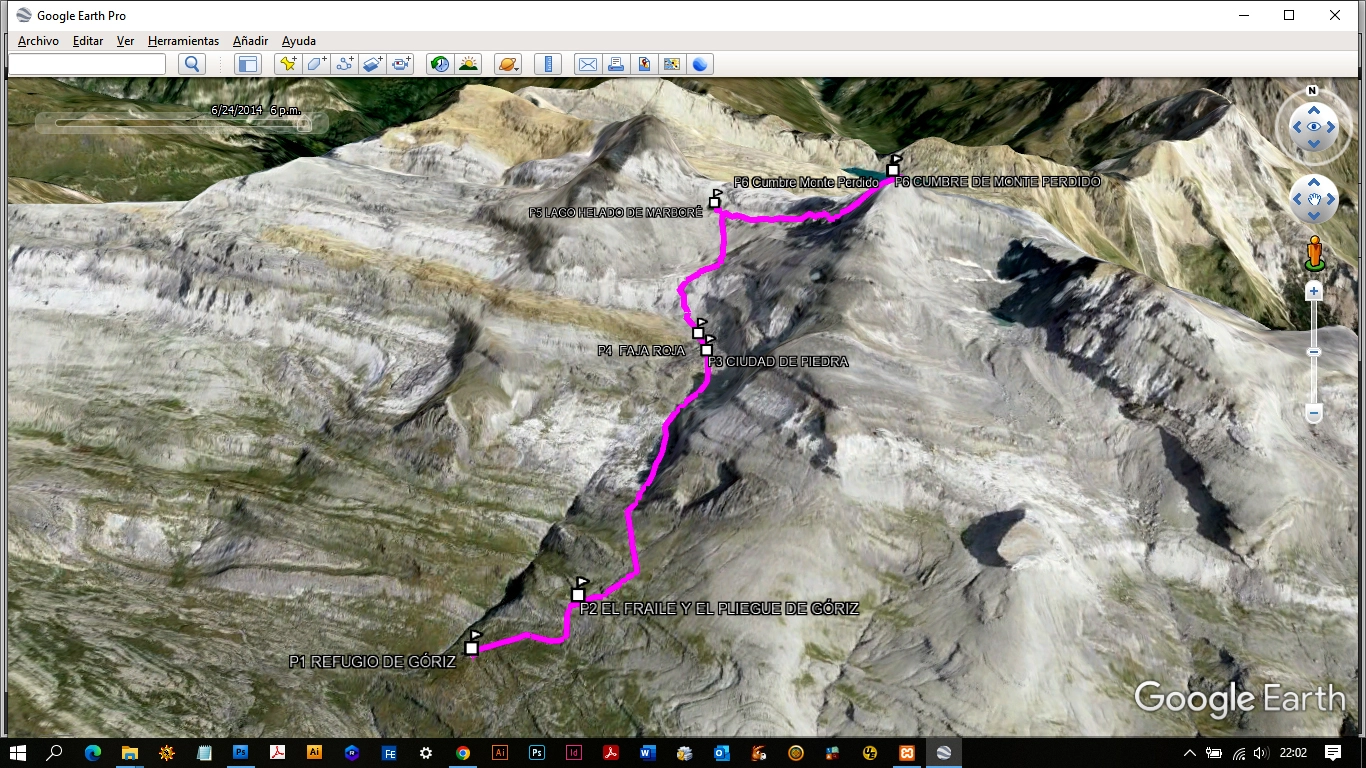The height and width of the screenshot is (768, 1366).
Task: Open the planets selector on the Saturn icon
Action: [x=506, y=63]
